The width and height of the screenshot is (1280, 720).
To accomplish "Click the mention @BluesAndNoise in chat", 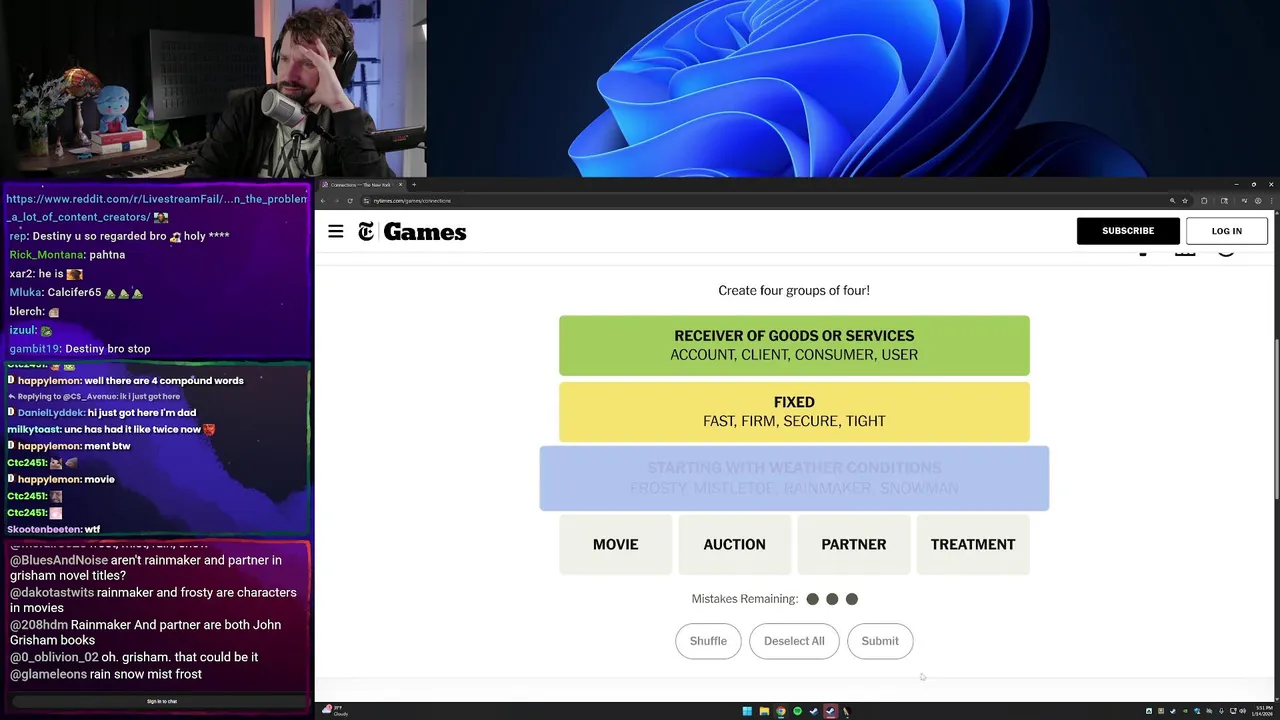I will [59, 561].
